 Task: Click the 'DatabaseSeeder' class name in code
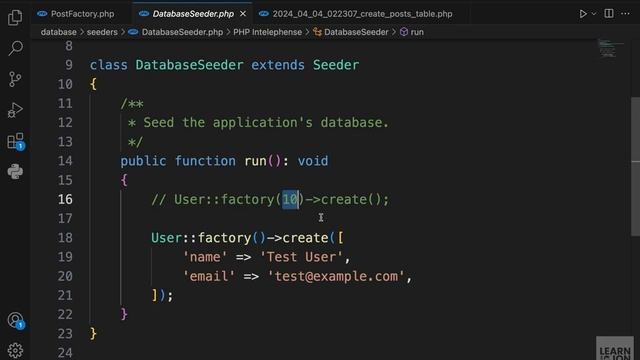189,65
